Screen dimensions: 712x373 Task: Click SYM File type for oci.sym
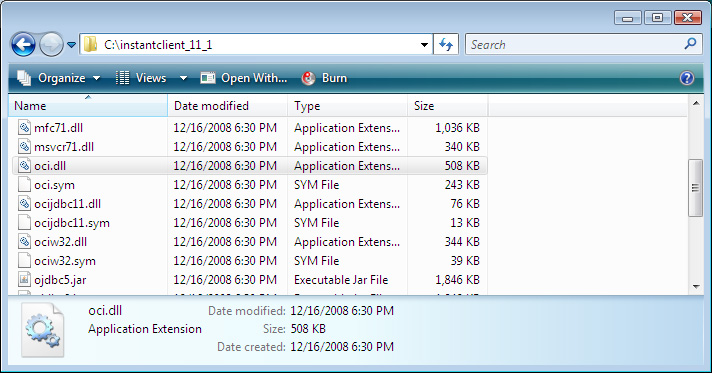coord(316,185)
